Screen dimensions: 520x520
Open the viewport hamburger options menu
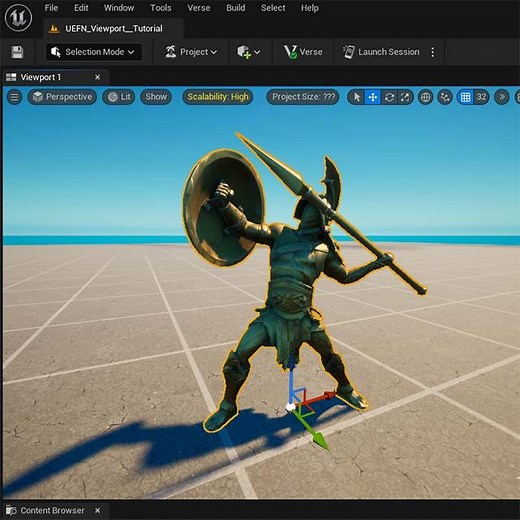pyautogui.click(x=14, y=97)
